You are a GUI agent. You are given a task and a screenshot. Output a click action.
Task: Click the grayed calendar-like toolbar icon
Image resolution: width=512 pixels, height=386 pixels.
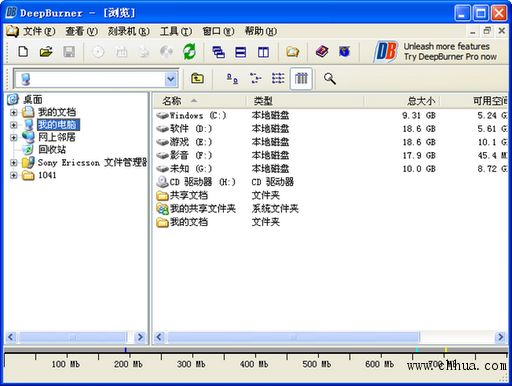121,52
